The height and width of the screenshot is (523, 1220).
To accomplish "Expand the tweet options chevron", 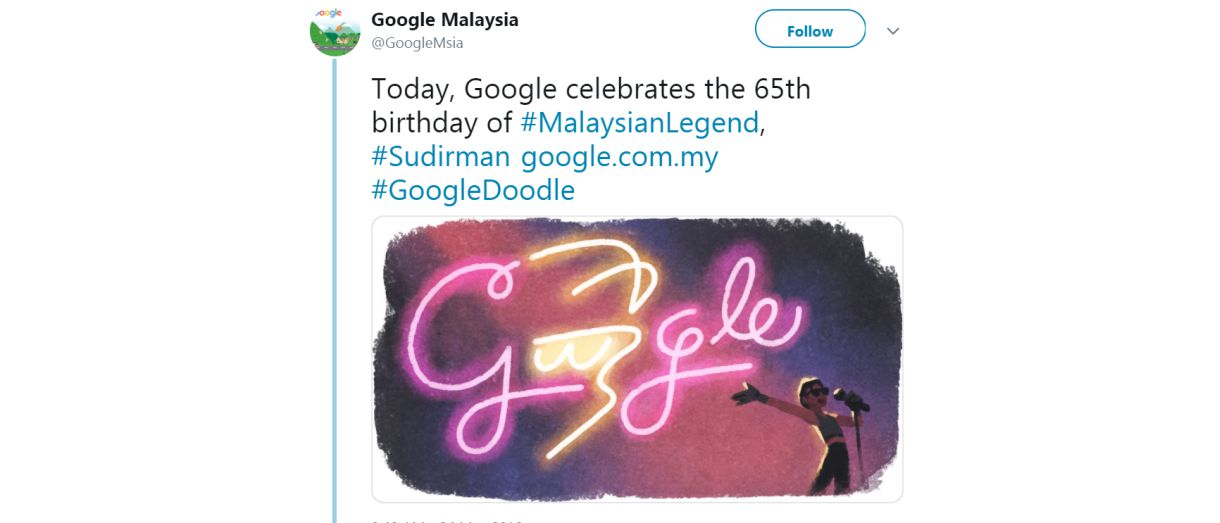I will [x=893, y=31].
